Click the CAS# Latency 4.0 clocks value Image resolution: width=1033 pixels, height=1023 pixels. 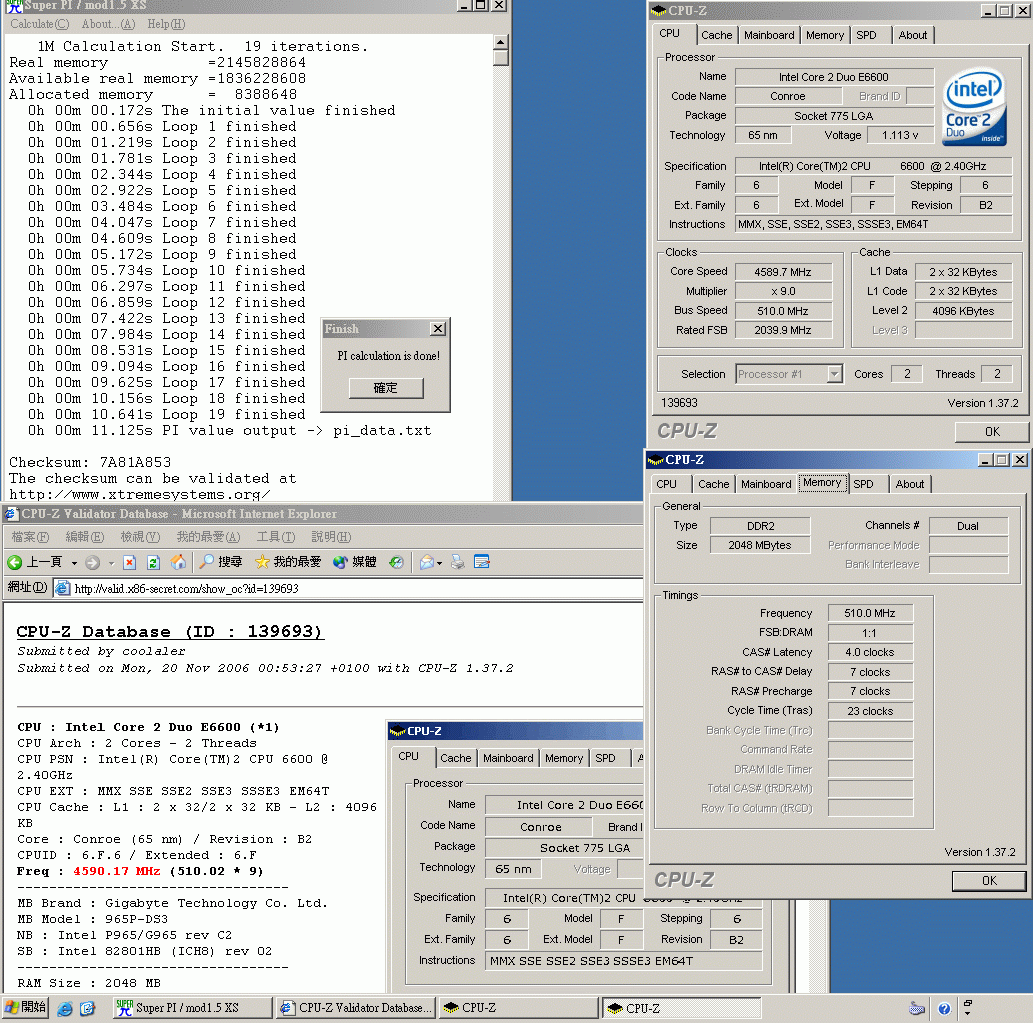tap(870, 652)
